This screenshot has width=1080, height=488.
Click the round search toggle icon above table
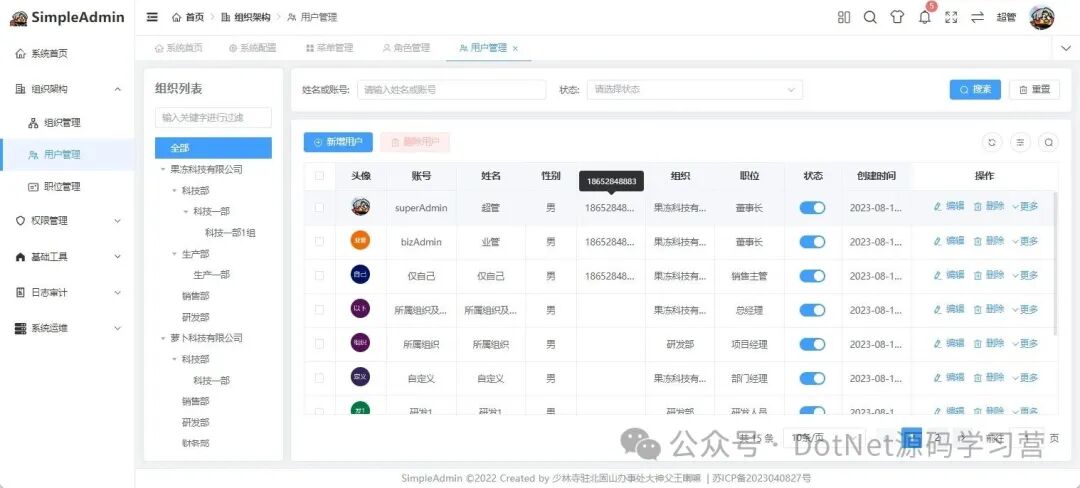pyautogui.click(x=1048, y=142)
